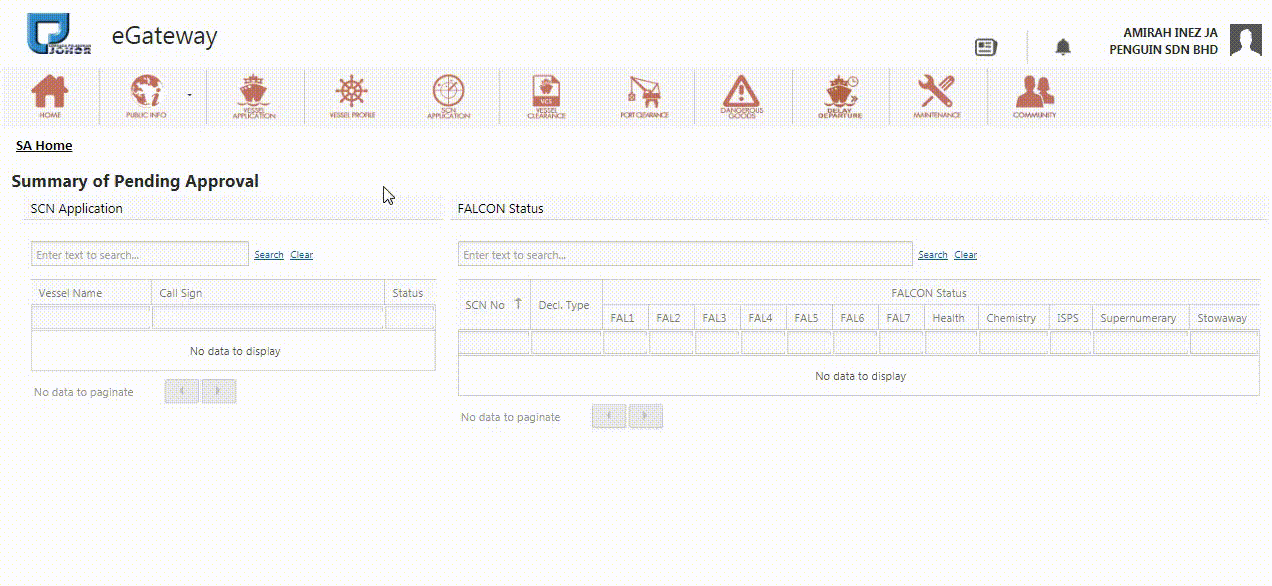The image size is (1272, 586).
Task: Open the Home toolbar icon
Action: tap(50, 96)
